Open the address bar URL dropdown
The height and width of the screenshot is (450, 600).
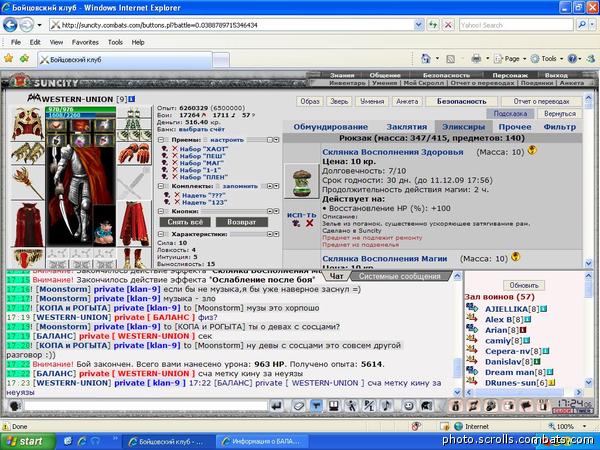(x=419, y=25)
